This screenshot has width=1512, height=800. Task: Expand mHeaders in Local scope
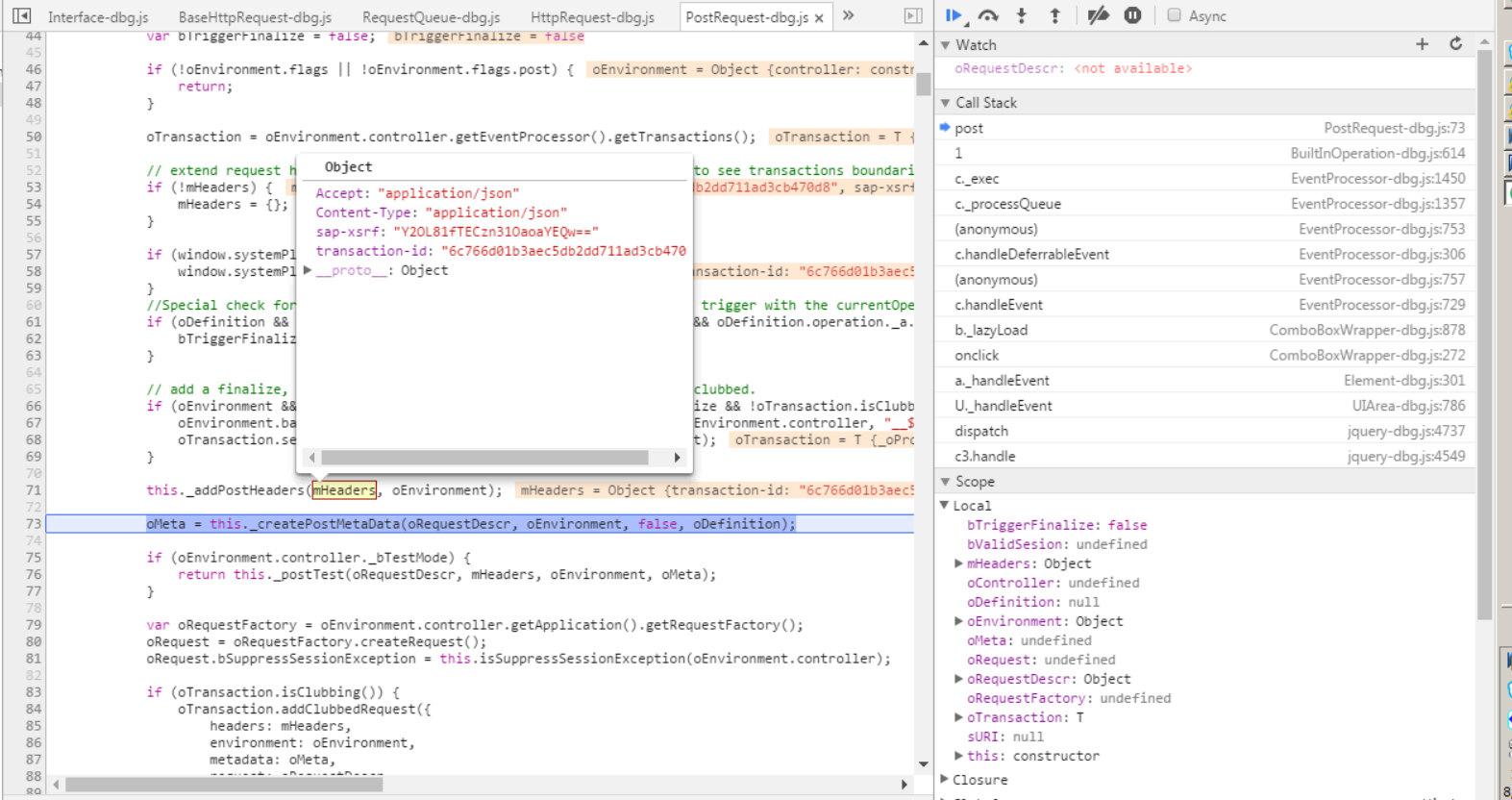pos(958,563)
